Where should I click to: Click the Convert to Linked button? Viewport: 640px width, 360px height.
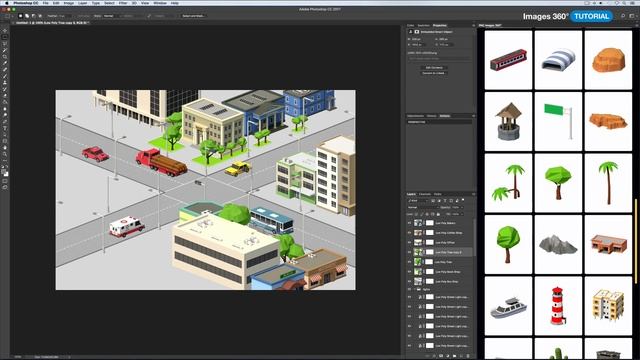point(434,73)
